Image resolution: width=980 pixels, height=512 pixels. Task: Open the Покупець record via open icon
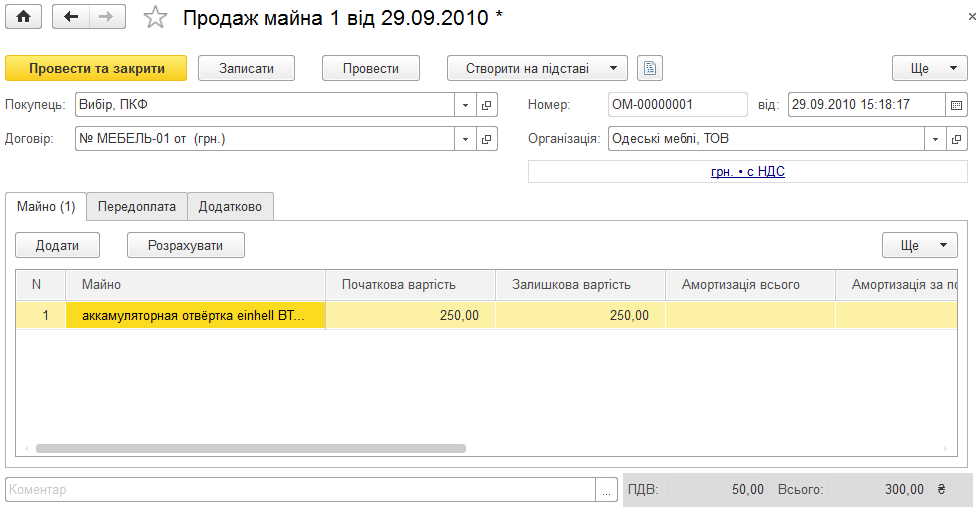point(486,105)
